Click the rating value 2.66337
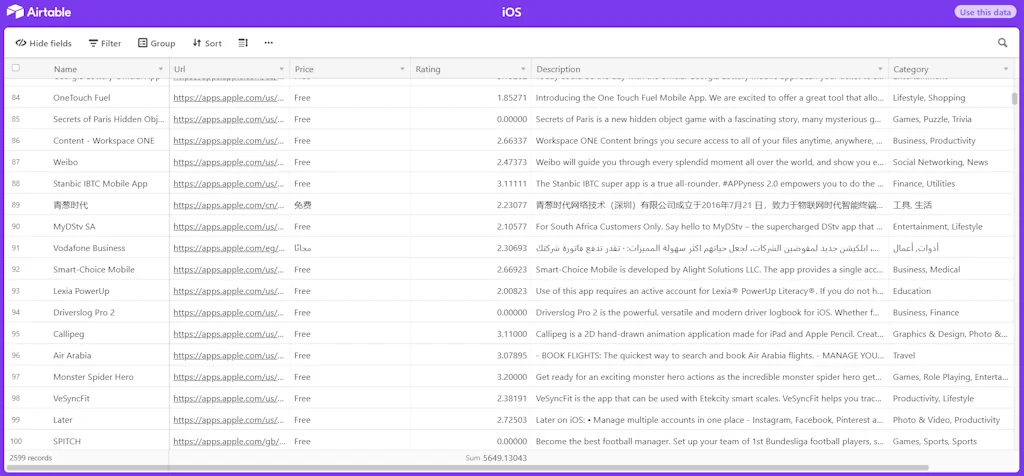This screenshot has height=476, width=1024. 511,141
